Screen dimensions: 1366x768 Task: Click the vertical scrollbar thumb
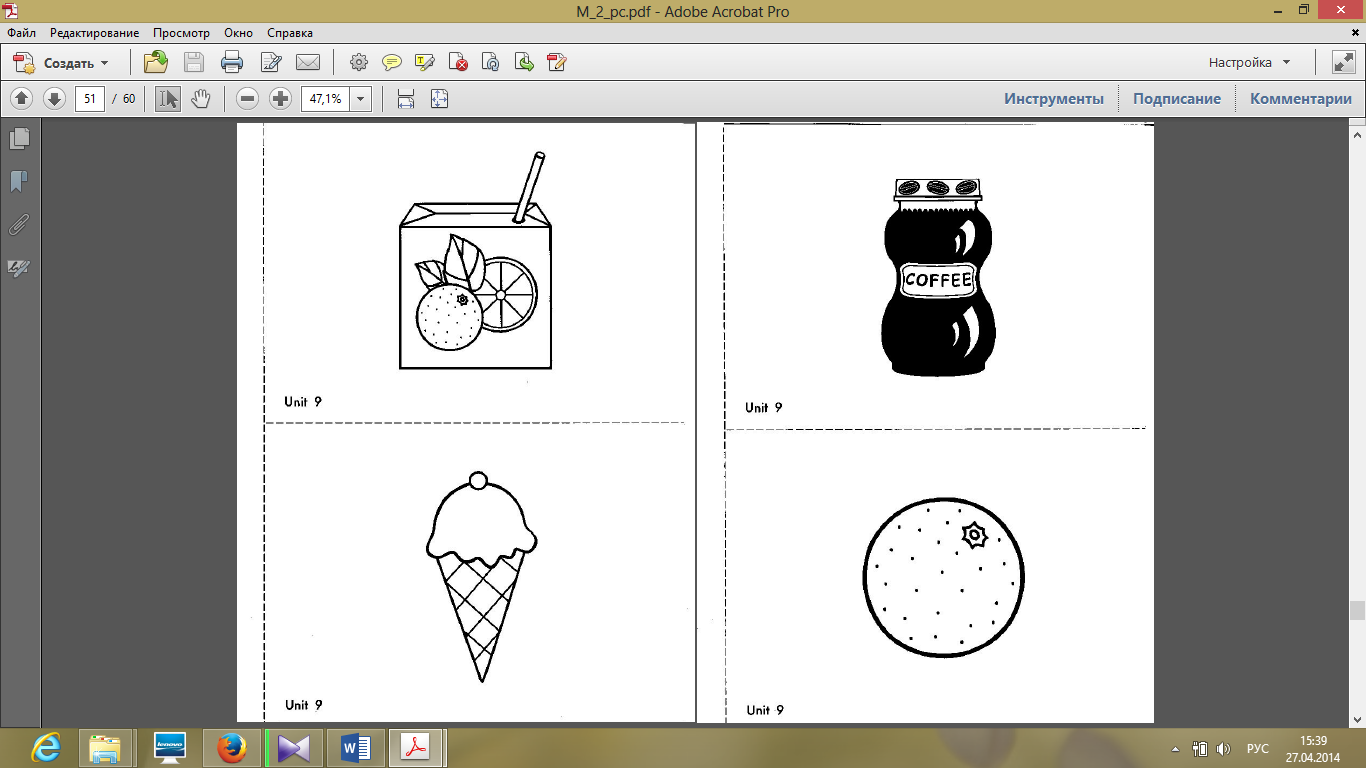1357,610
